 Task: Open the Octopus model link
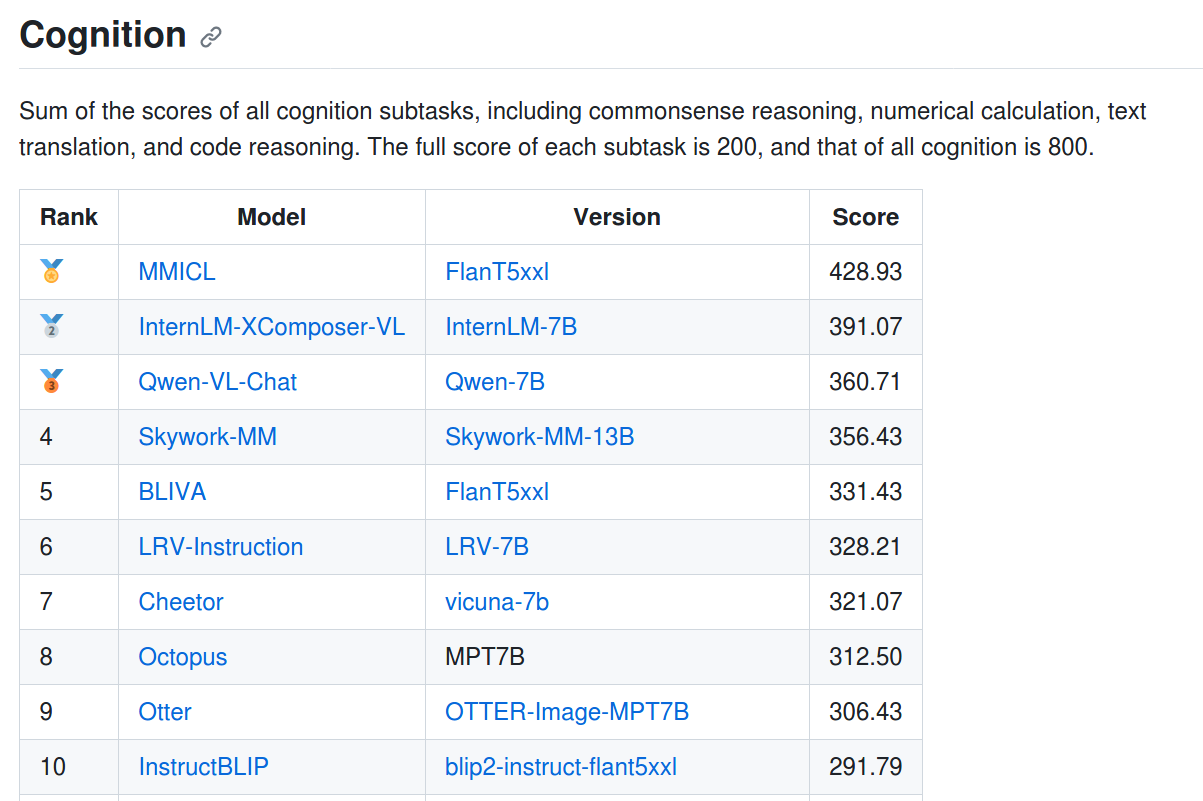[183, 657]
